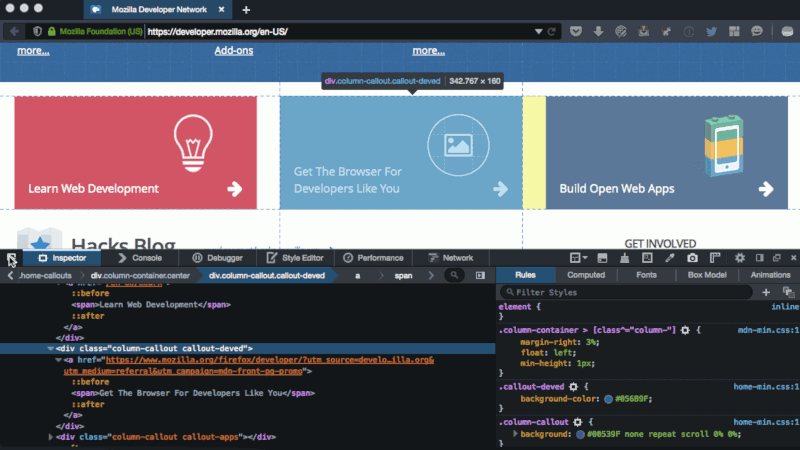Screen dimensions: 800x450
Task: Select the Fonts sidebar tab
Action: (646, 275)
